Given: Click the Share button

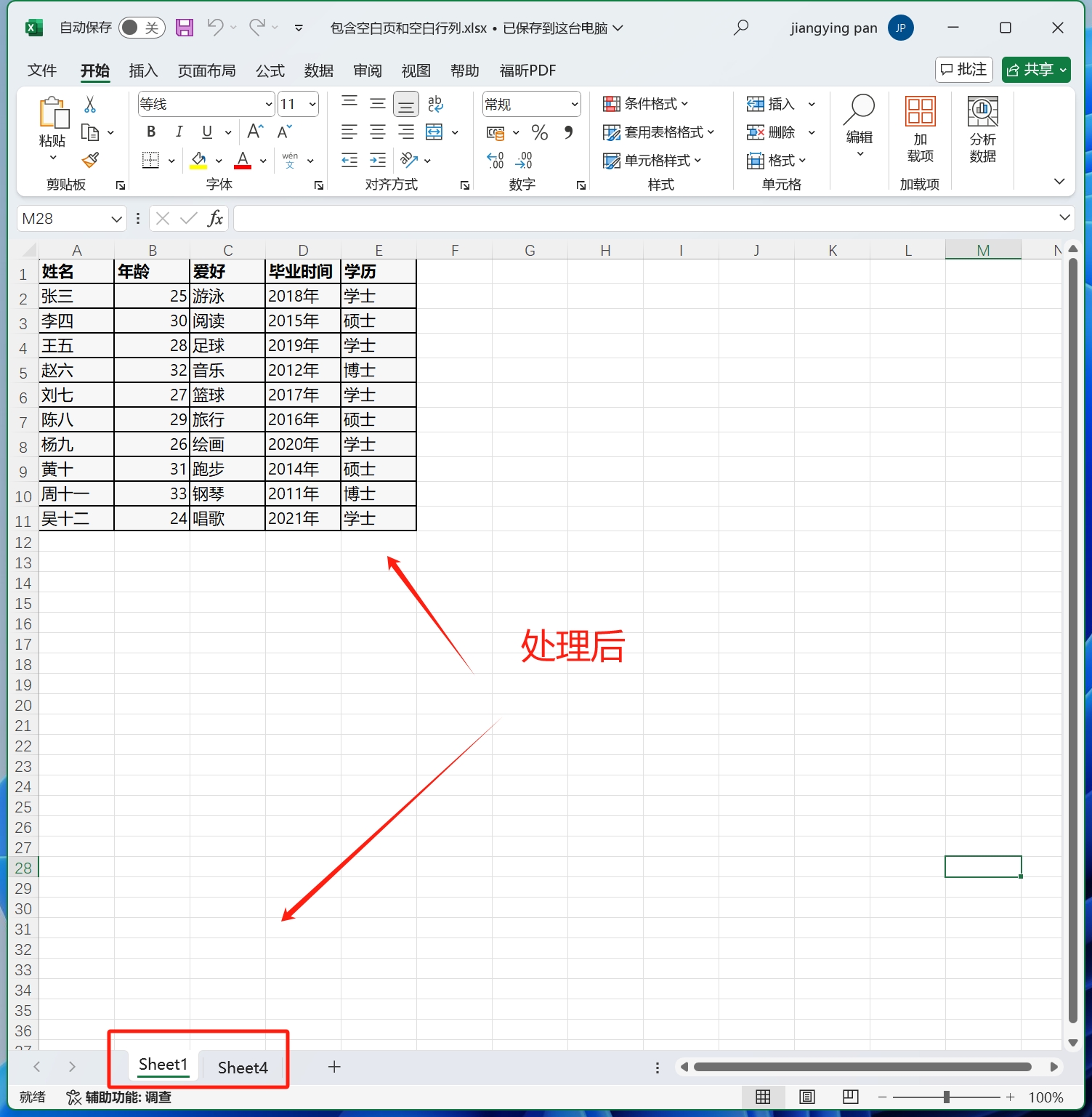Looking at the screenshot, I should pos(1035,70).
